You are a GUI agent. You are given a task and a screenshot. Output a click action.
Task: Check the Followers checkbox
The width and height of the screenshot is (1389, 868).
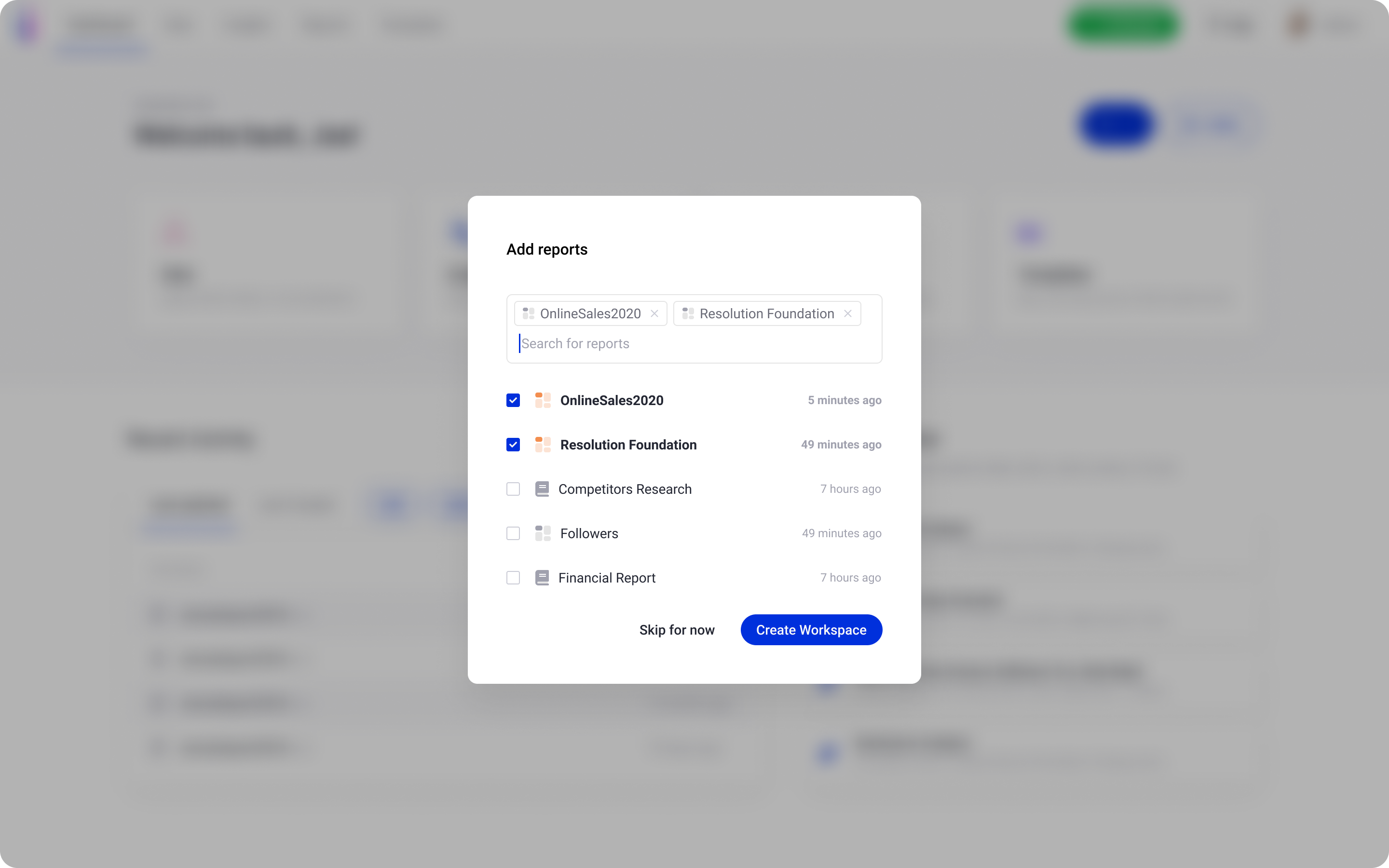pyautogui.click(x=513, y=533)
